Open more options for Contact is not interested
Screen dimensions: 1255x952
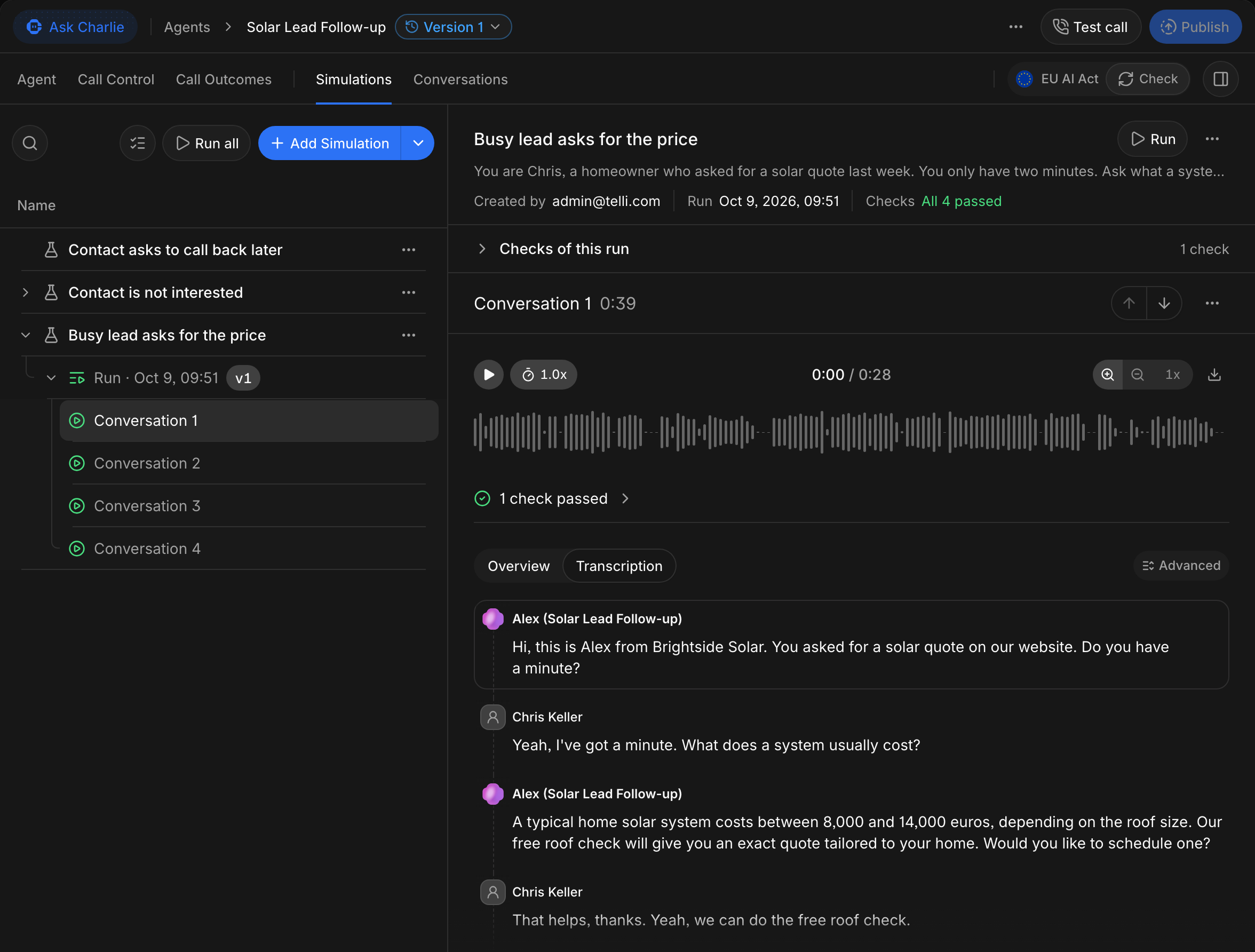[x=409, y=292]
